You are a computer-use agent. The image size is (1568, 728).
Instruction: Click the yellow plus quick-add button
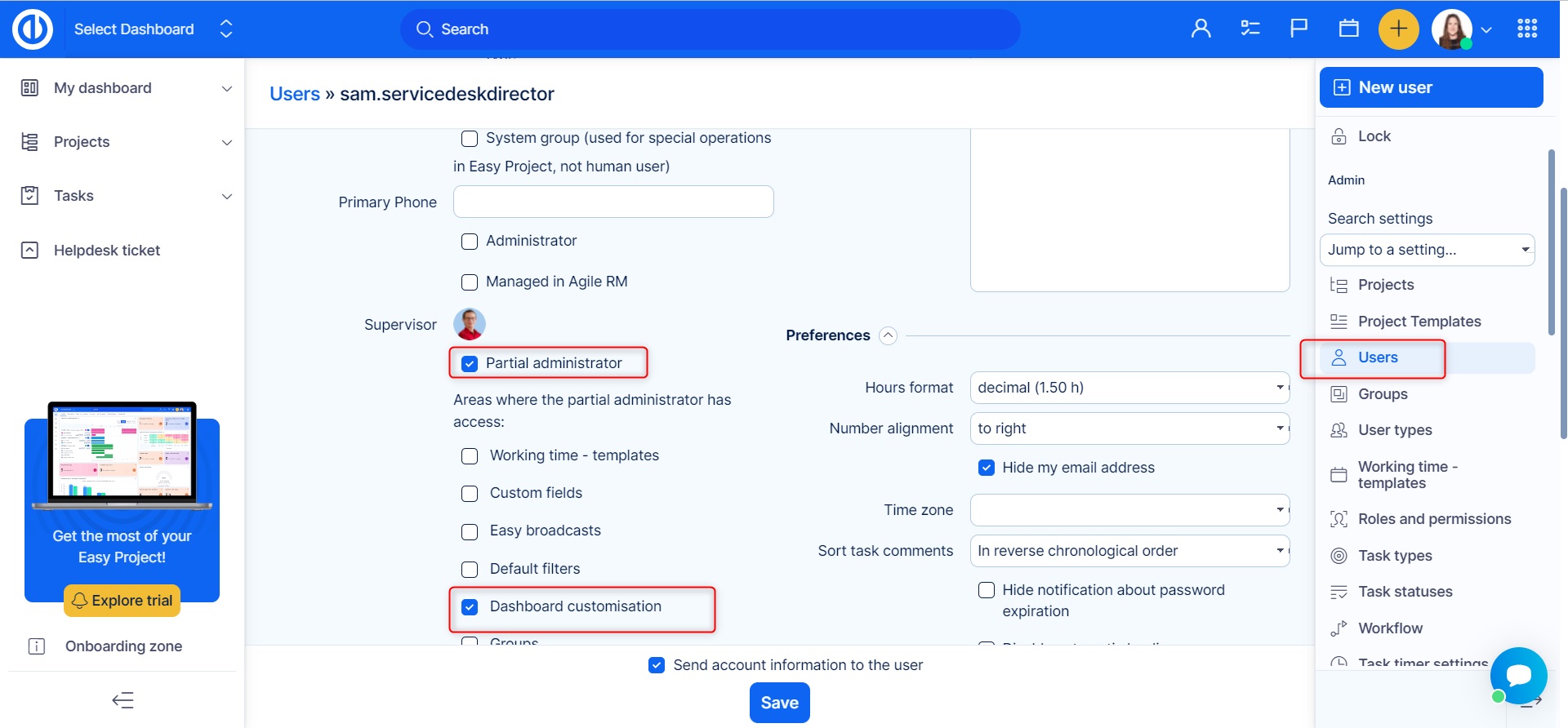click(1398, 29)
